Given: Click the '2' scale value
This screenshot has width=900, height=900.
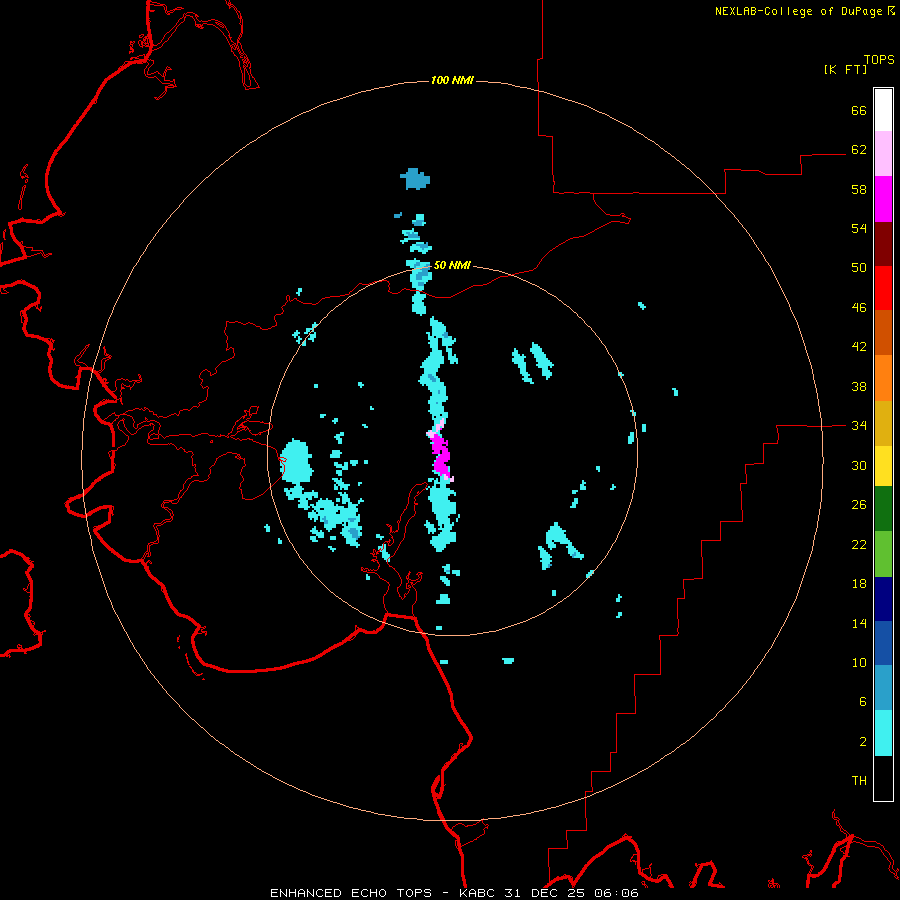Looking at the screenshot, I should click(x=862, y=741).
